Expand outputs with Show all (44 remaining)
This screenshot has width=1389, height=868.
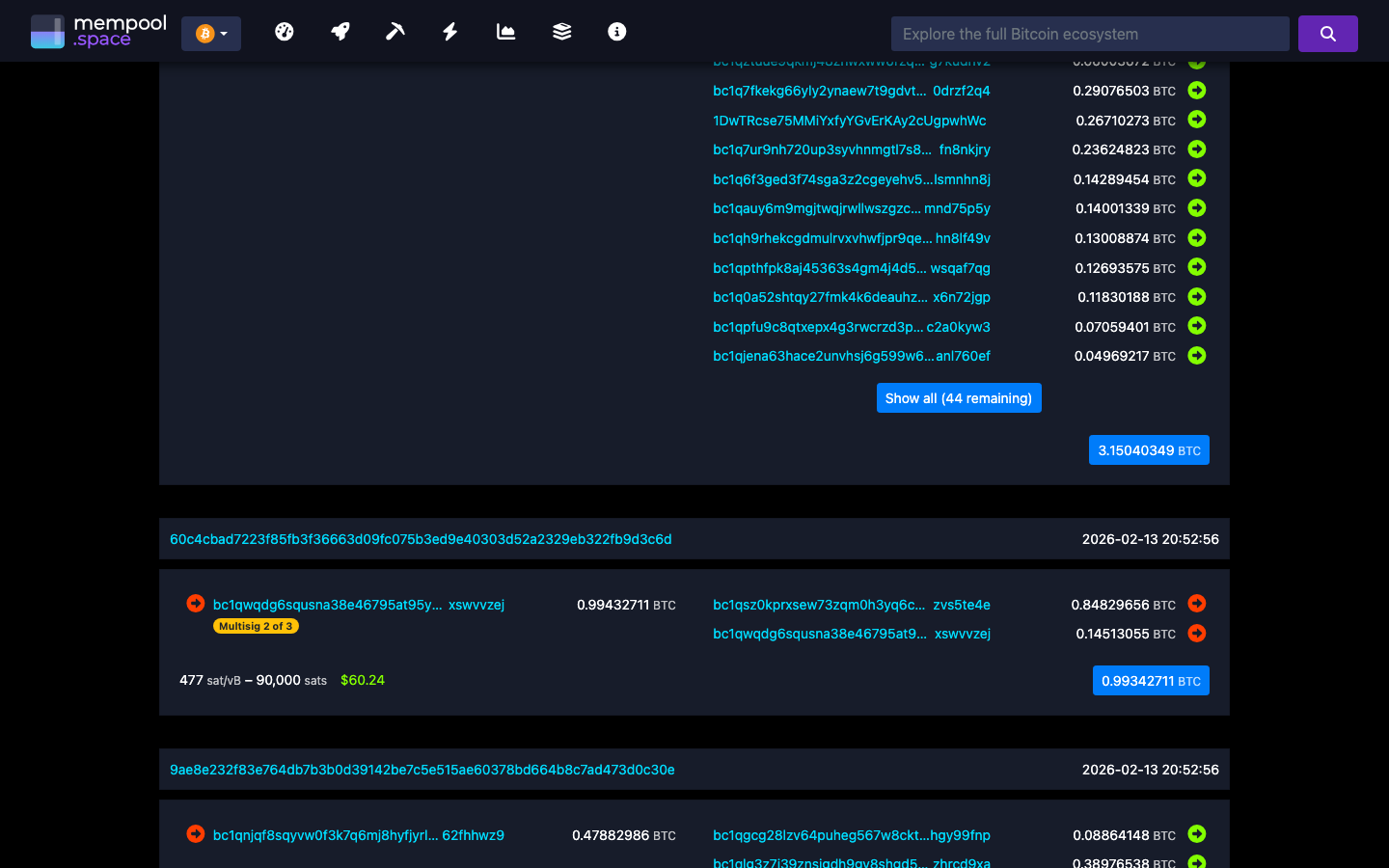(959, 397)
